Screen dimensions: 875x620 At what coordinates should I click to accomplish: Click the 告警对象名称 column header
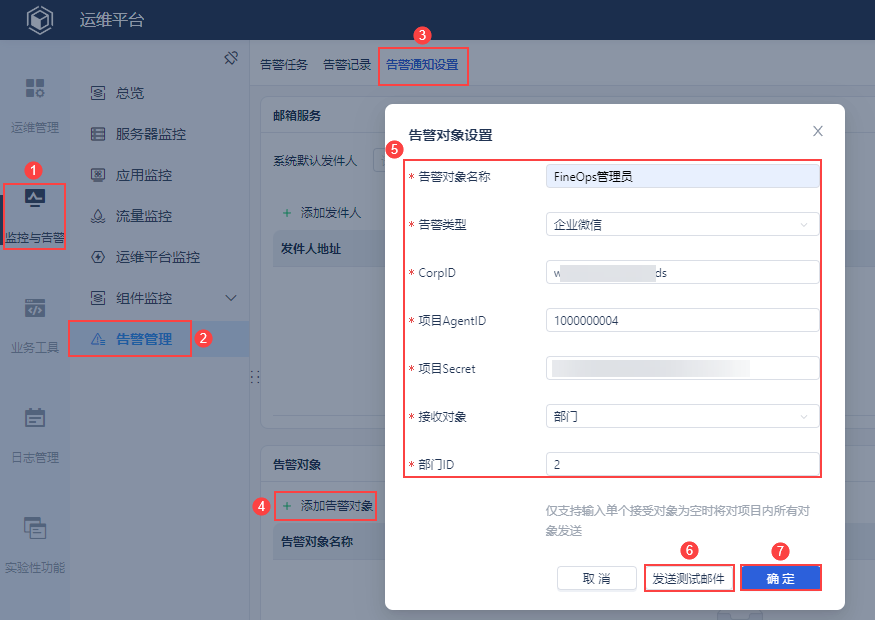click(317, 541)
